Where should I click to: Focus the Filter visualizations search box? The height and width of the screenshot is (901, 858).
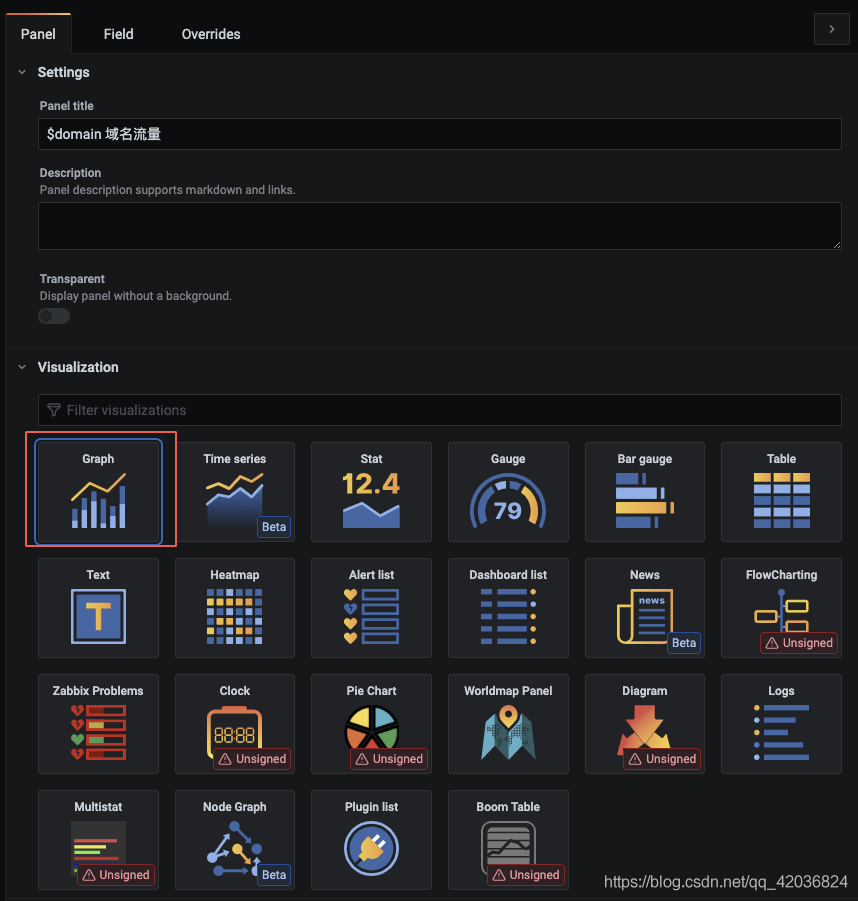pos(440,410)
